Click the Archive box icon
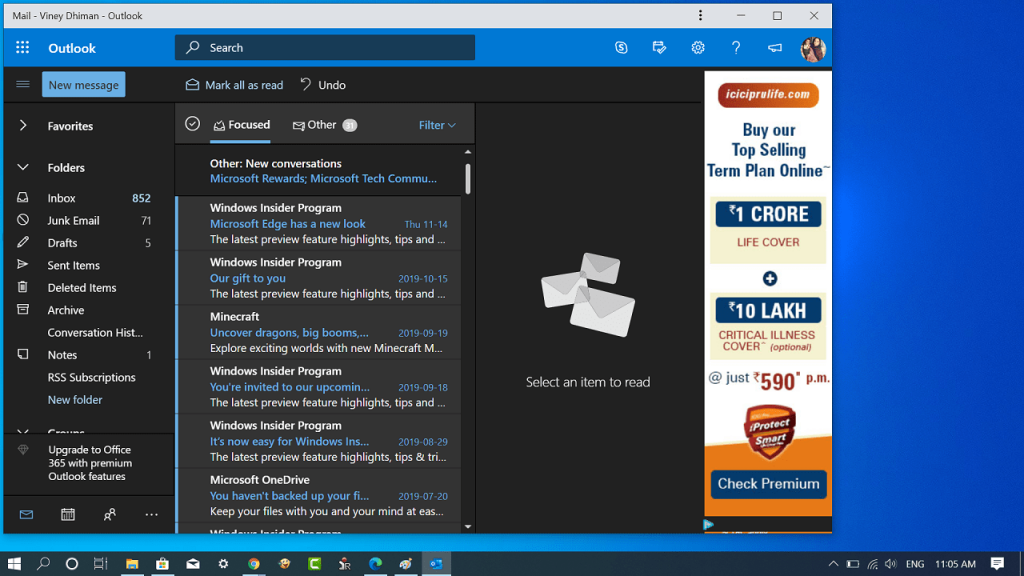 tap(23, 310)
